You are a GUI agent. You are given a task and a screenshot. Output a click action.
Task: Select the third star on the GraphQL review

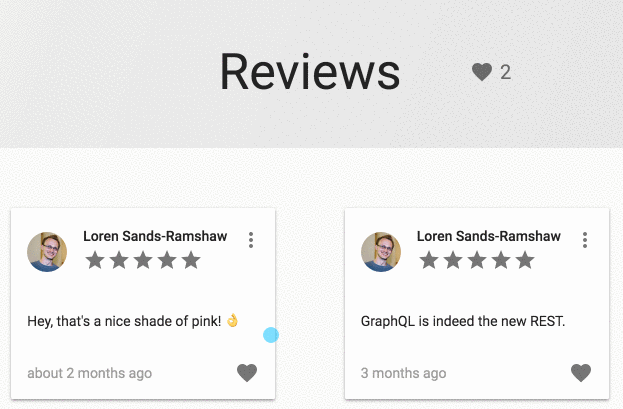477,260
